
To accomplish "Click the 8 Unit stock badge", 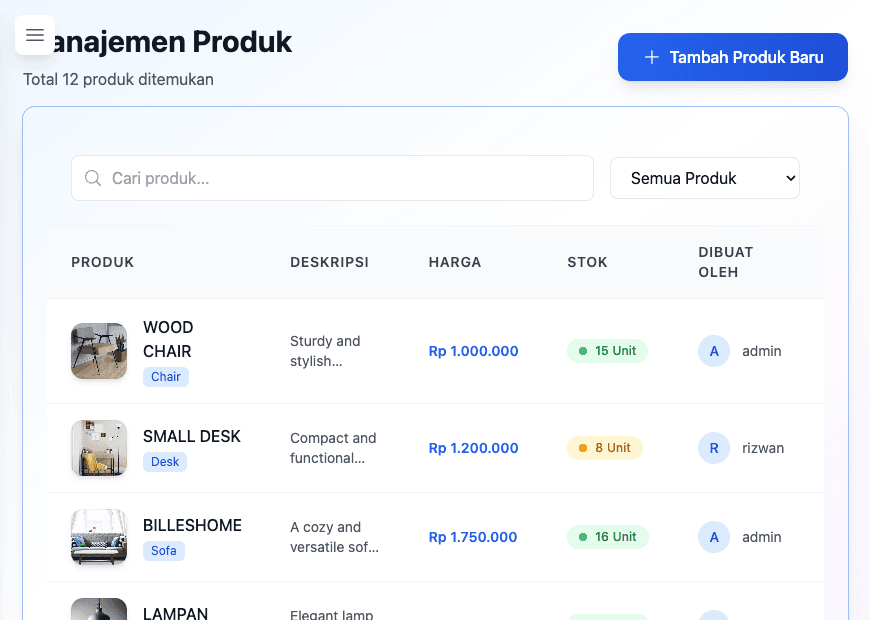I will pyautogui.click(x=604, y=448).
